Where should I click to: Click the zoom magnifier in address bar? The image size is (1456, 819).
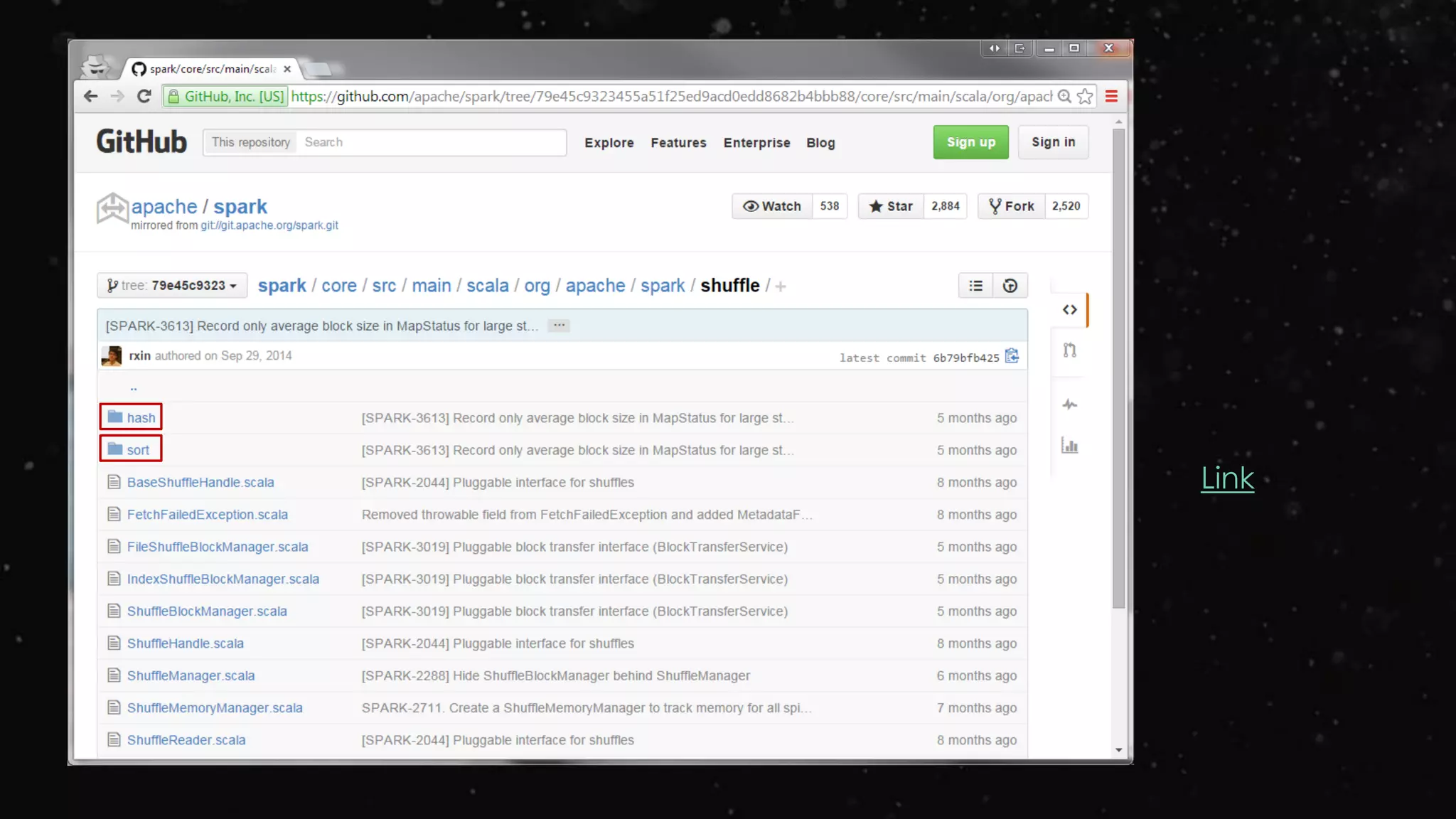coord(1064,96)
